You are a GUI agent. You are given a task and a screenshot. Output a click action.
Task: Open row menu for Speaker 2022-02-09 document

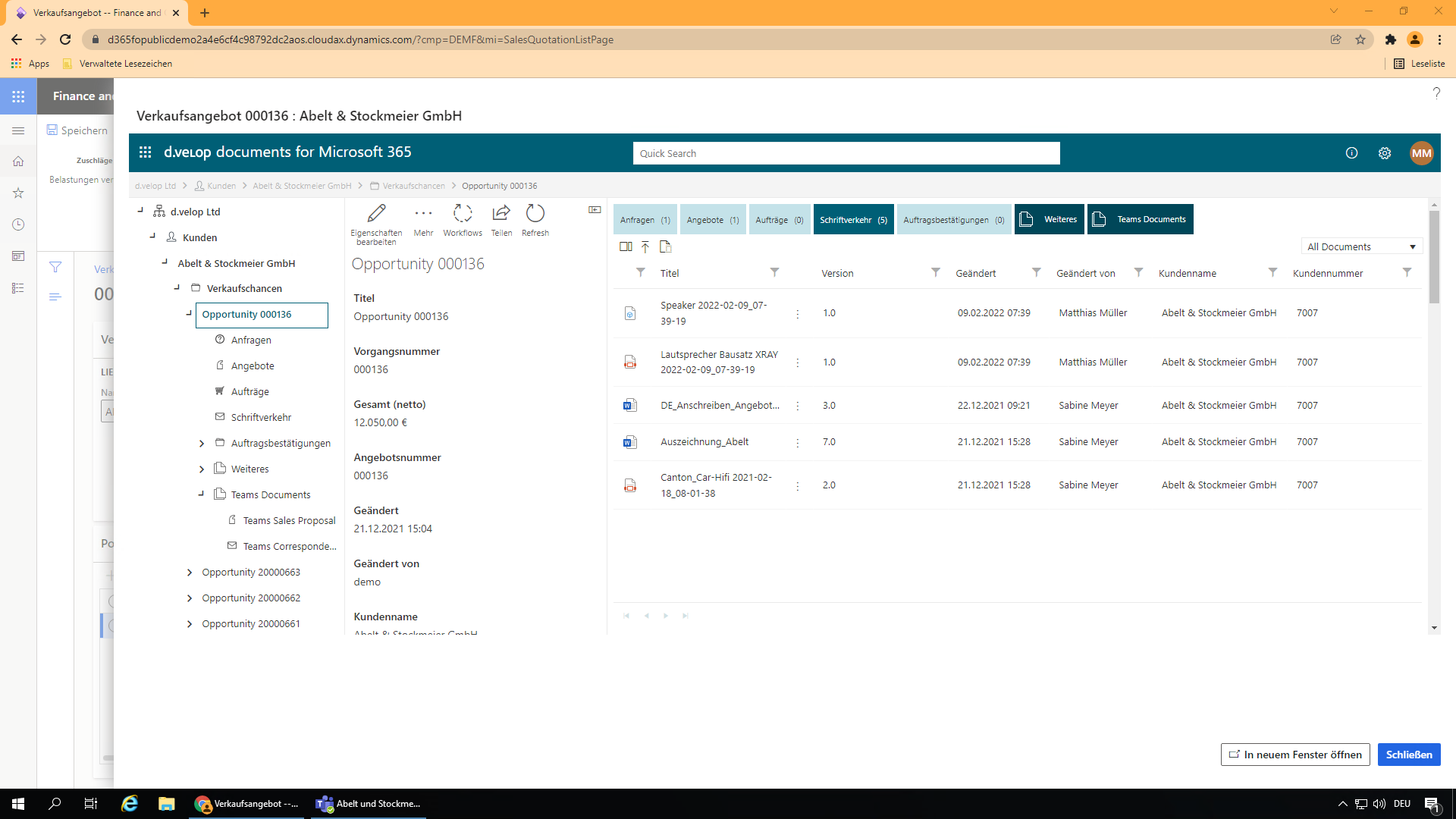pyautogui.click(x=797, y=313)
